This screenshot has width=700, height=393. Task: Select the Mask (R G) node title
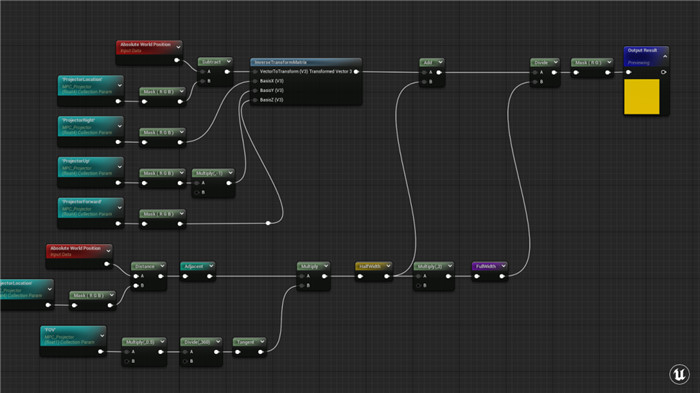588,63
